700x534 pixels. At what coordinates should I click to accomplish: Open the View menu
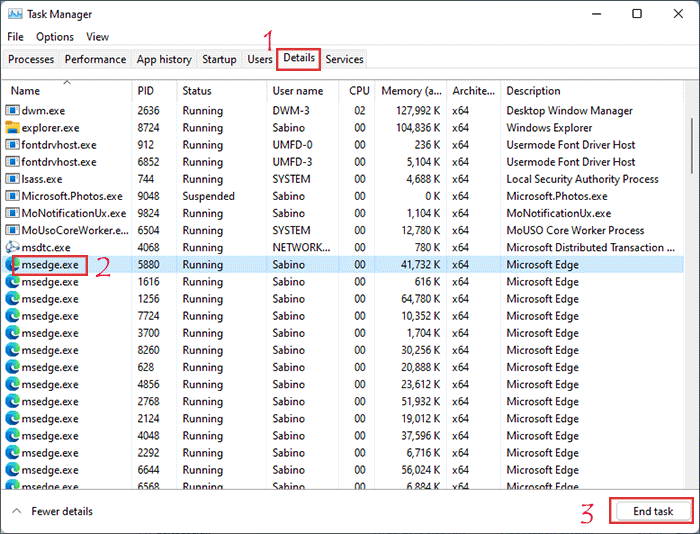[x=97, y=37]
